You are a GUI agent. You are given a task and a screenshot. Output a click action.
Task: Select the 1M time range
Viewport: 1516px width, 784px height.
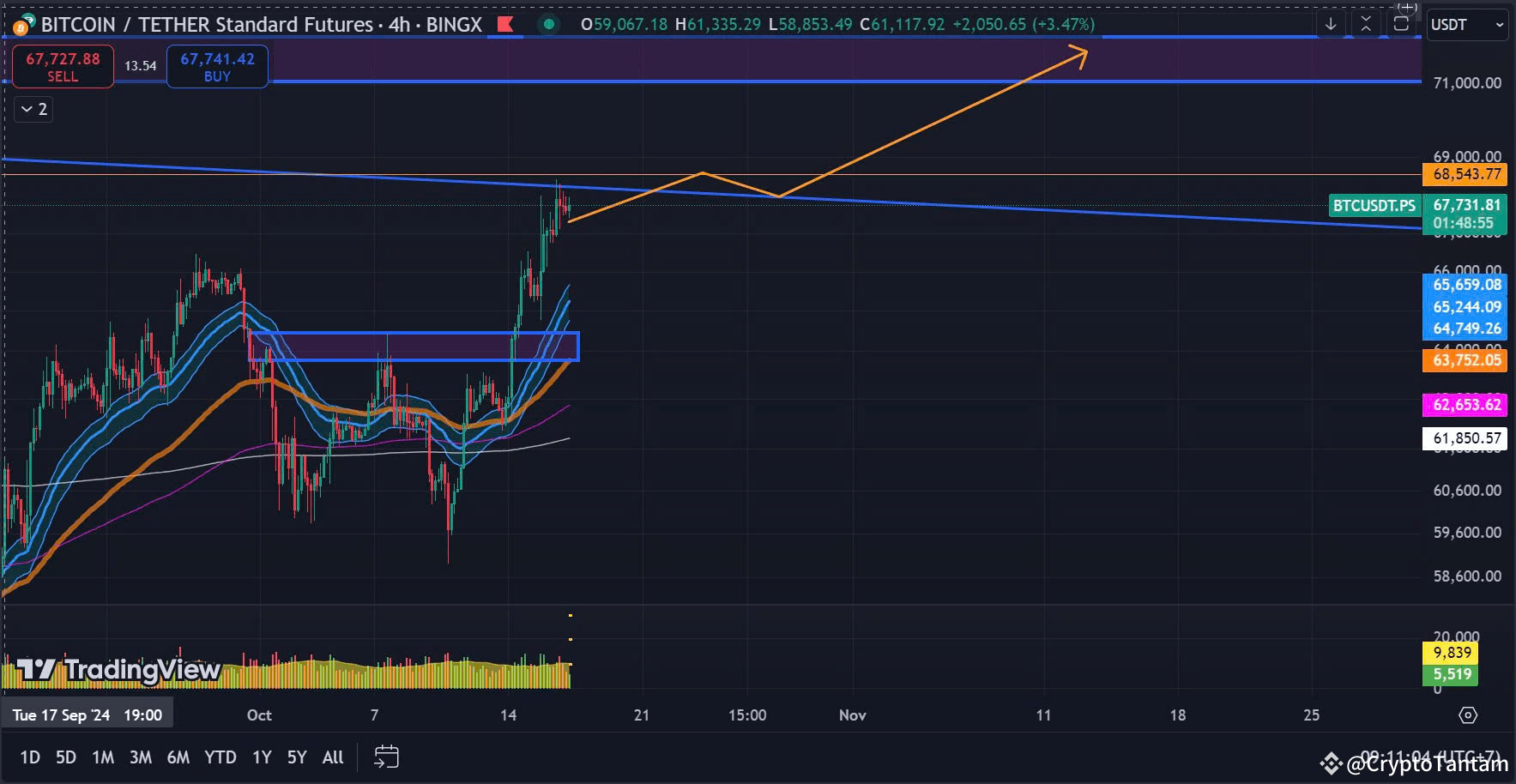coord(103,757)
